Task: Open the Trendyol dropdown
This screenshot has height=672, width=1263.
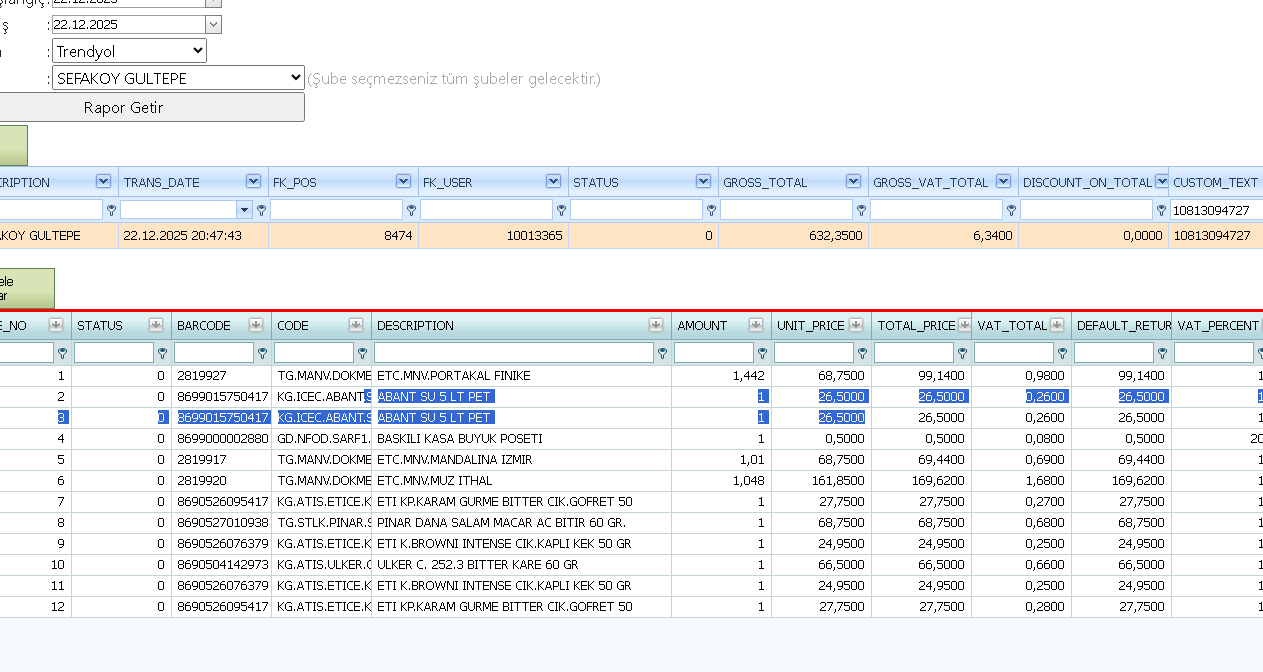Action: click(x=129, y=51)
